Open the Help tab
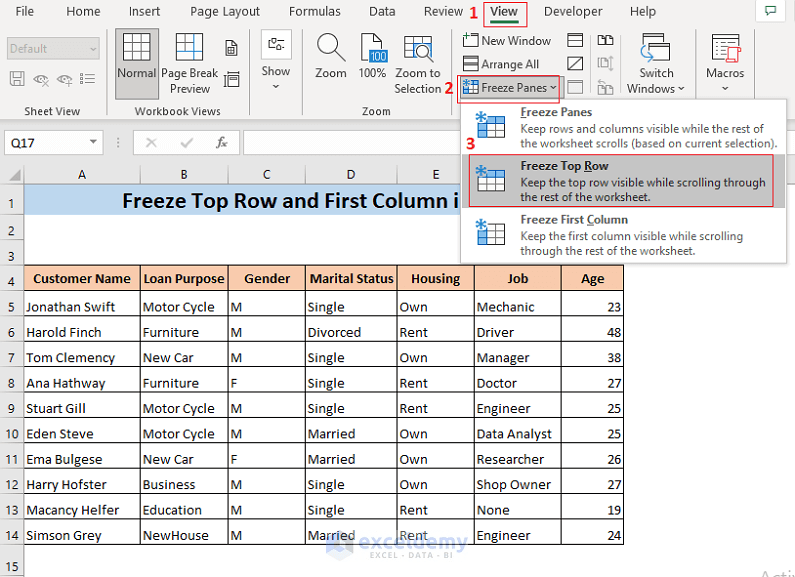Screen dimensions: 795x577 (x=642, y=12)
